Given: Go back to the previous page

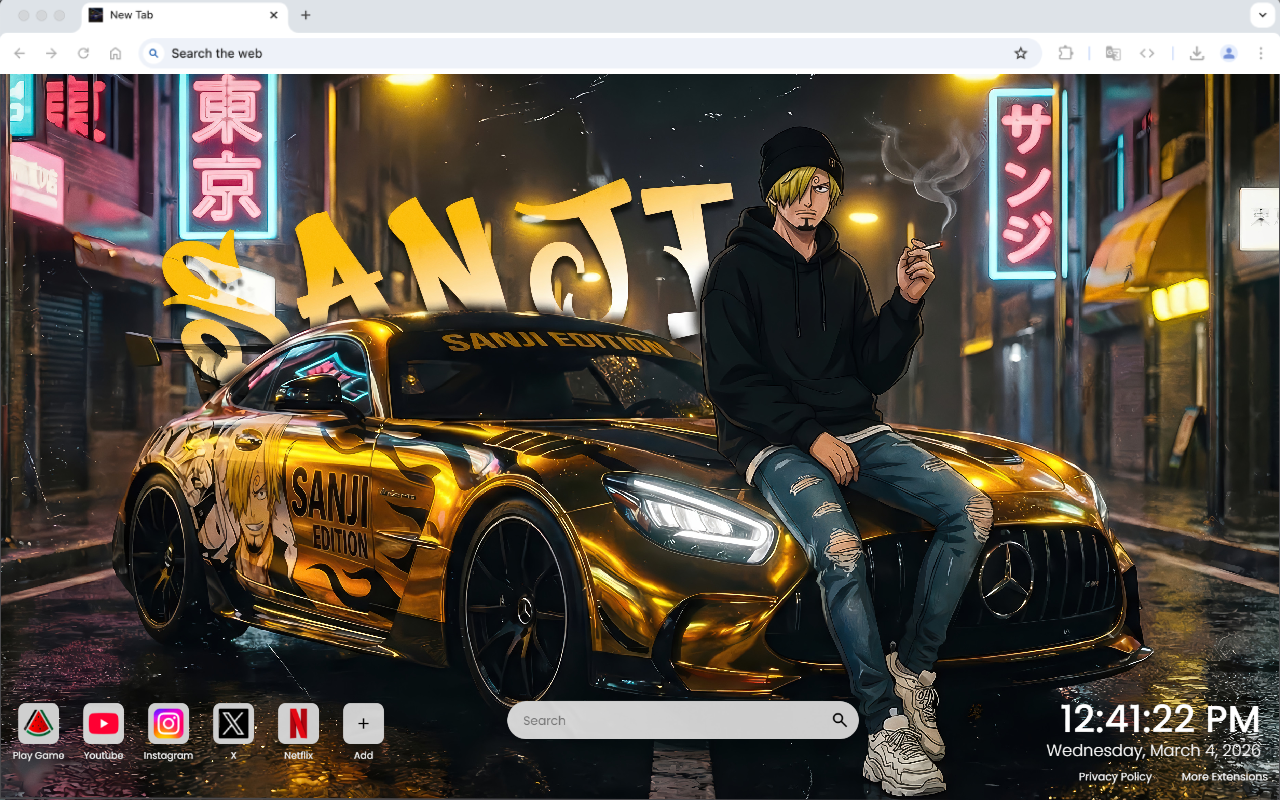Looking at the screenshot, I should point(20,53).
